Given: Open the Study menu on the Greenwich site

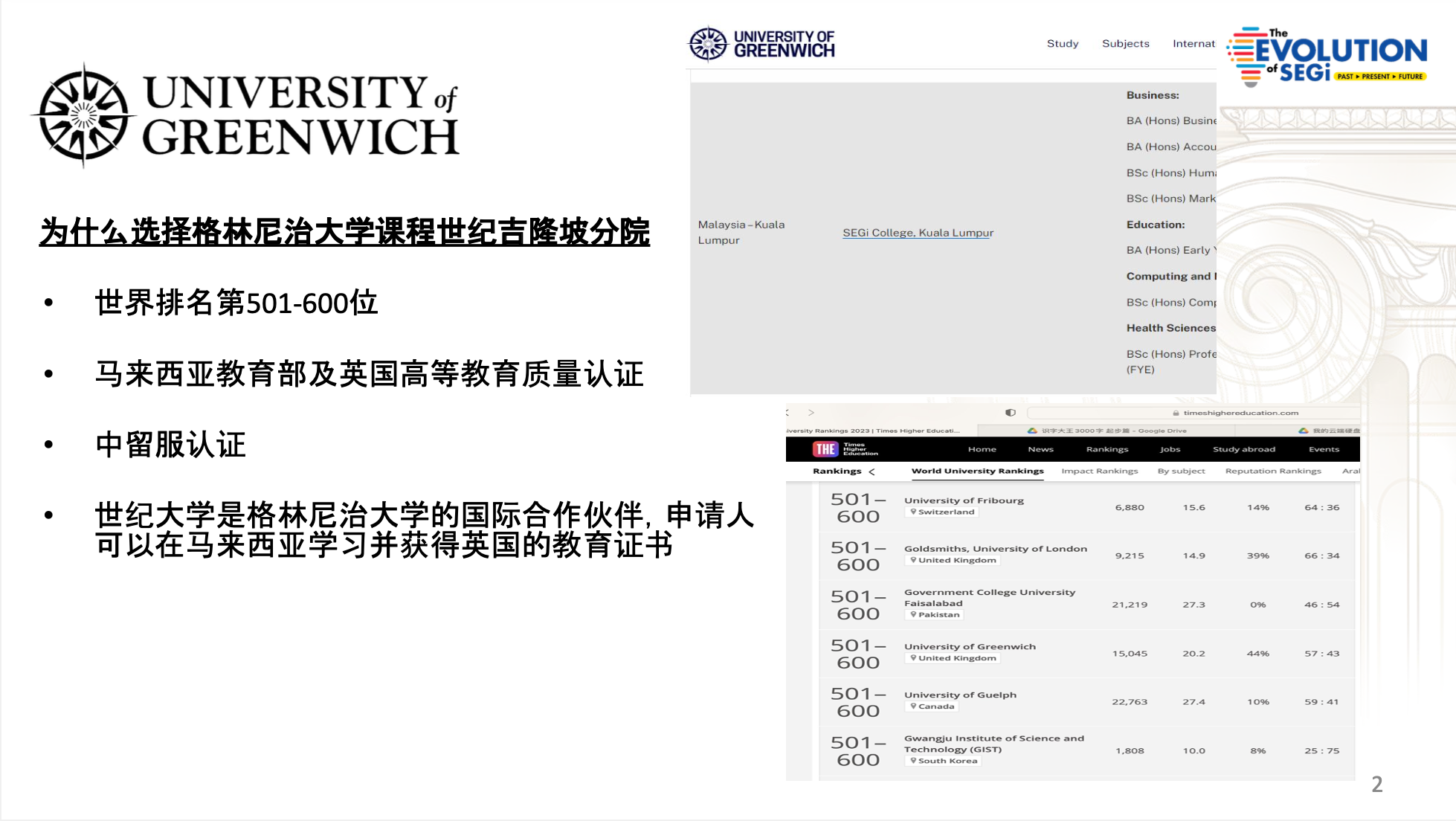Looking at the screenshot, I should click(1063, 44).
